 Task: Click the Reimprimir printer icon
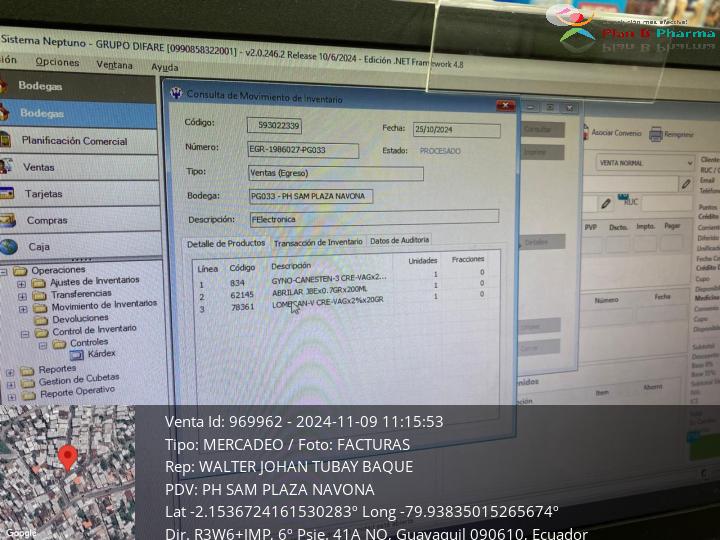click(656, 134)
